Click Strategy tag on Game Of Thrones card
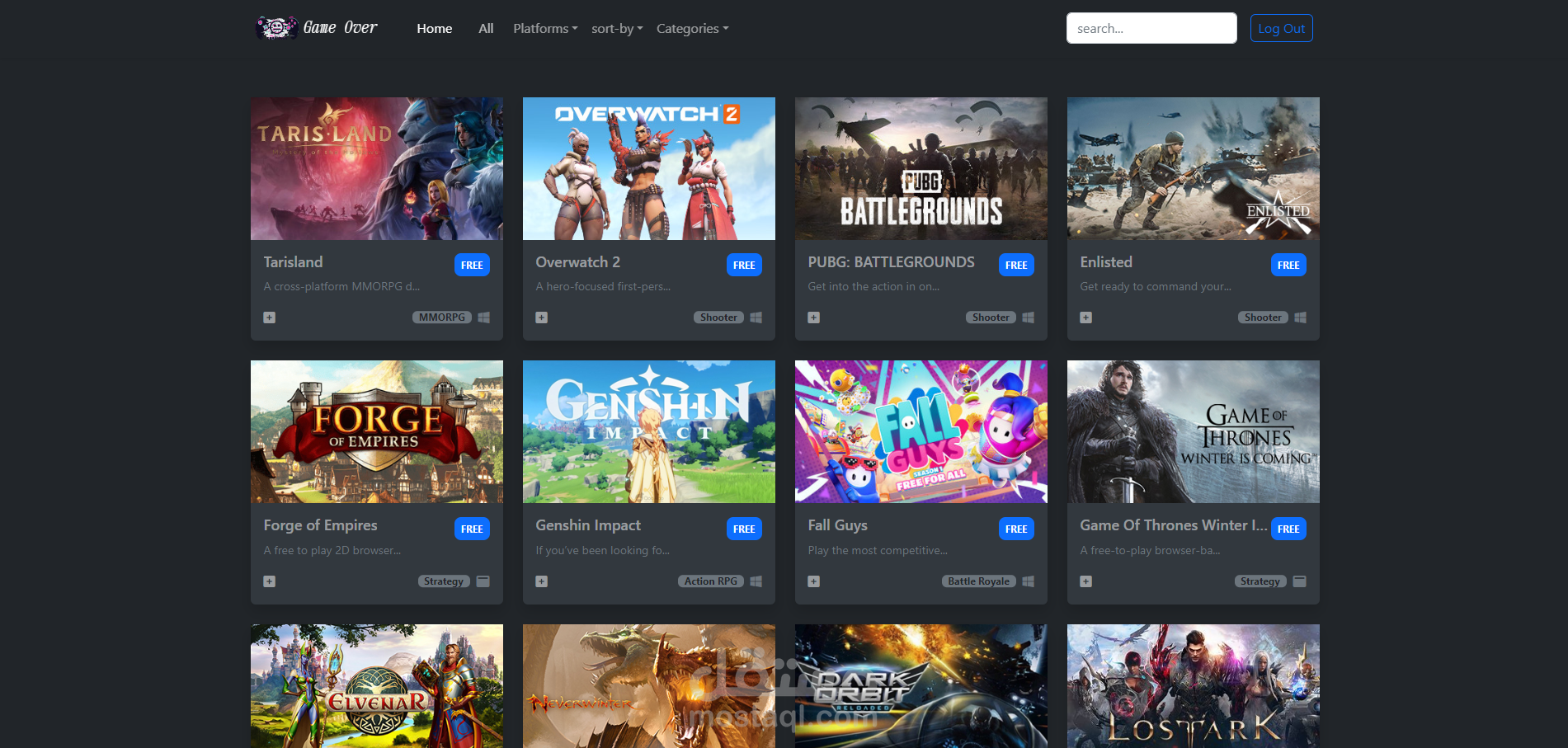Viewport: 1568px width, 748px height. (x=1260, y=581)
